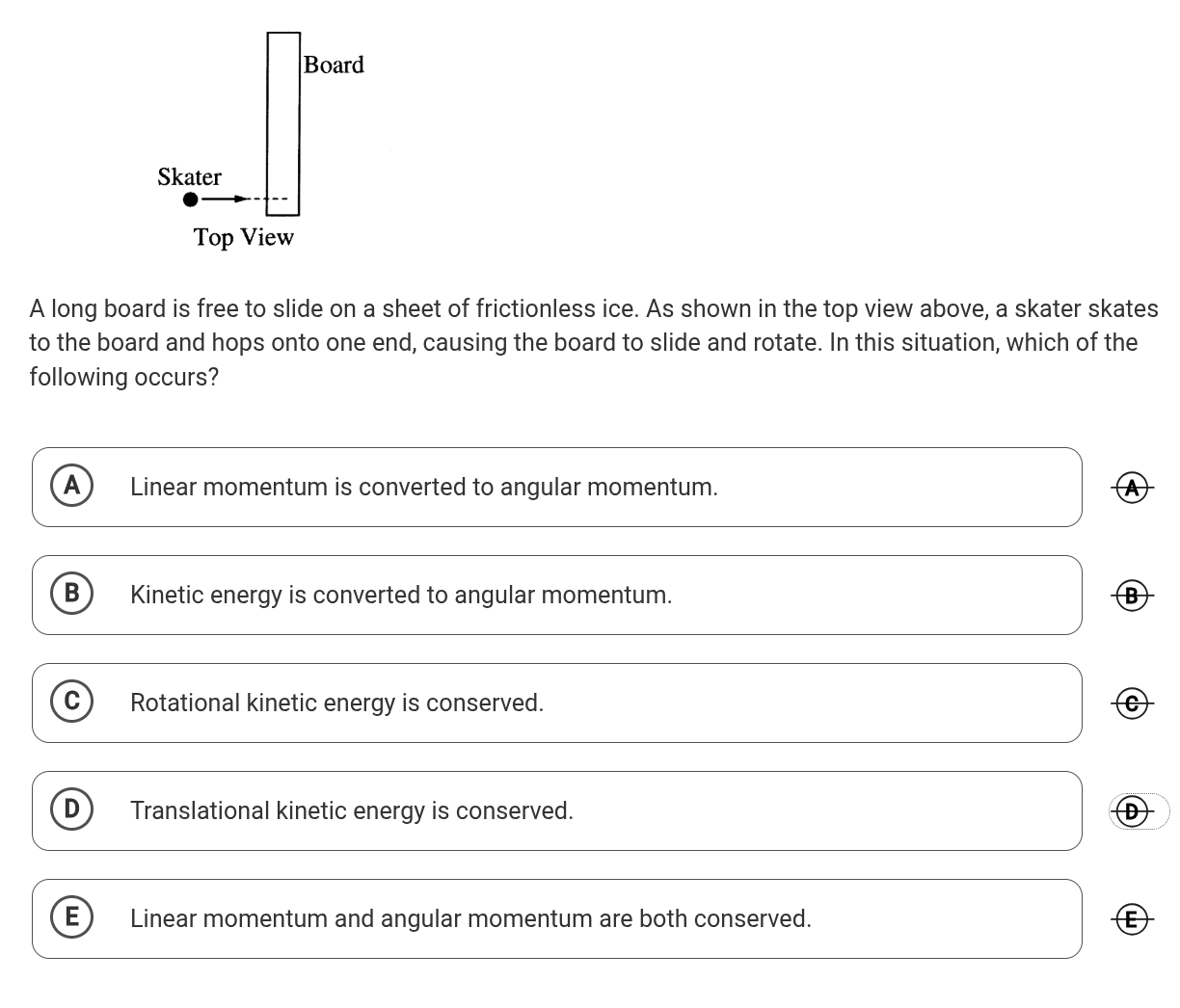Image resolution: width=1180 pixels, height=1008 pixels.
Task: Click answer text "Translational kinetic energy is conserved"
Action: click(x=352, y=810)
